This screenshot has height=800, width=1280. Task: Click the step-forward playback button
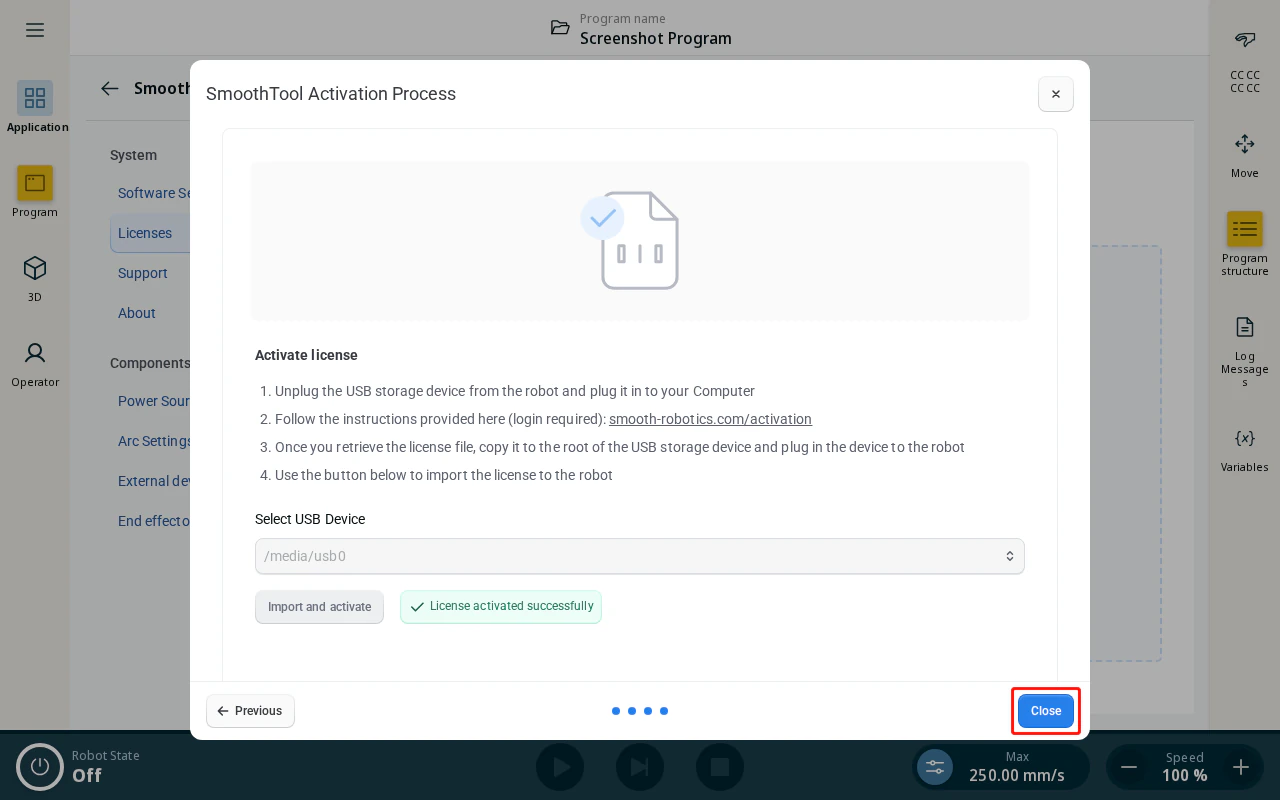640,767
